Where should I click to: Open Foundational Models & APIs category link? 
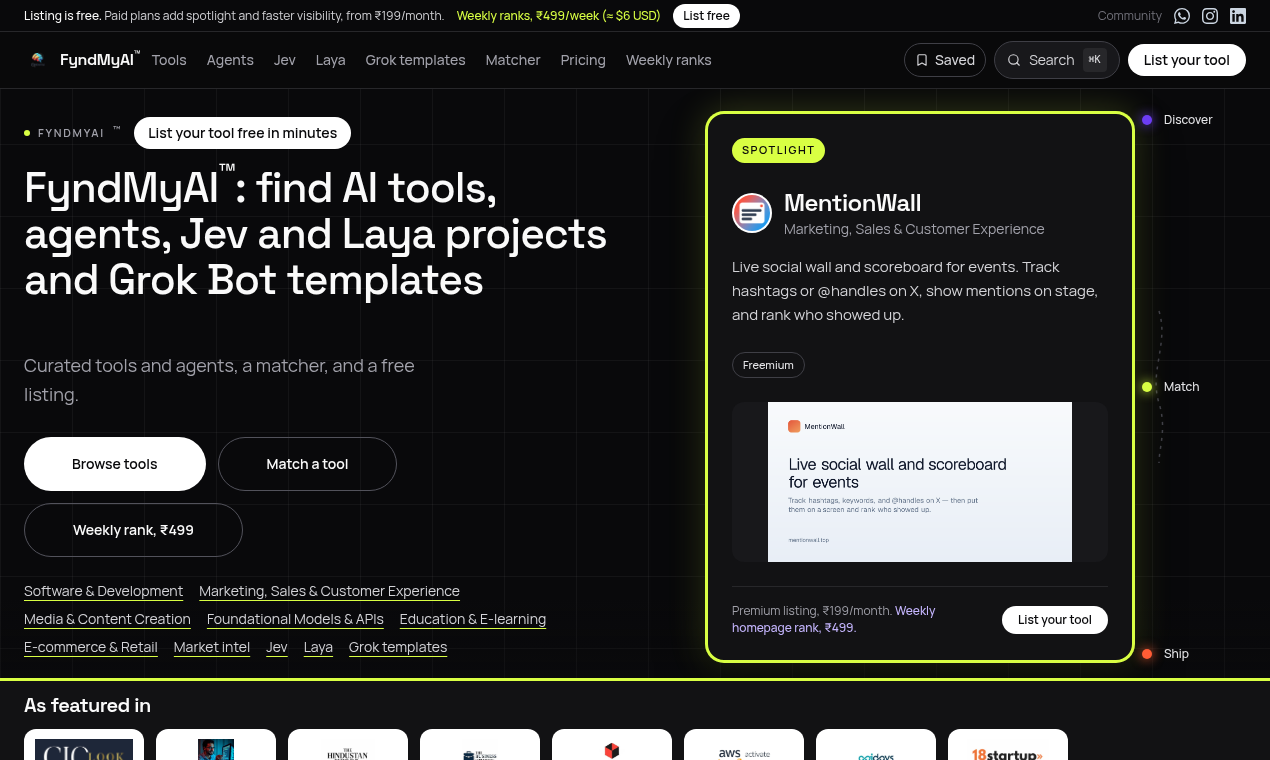click(295, 620)
